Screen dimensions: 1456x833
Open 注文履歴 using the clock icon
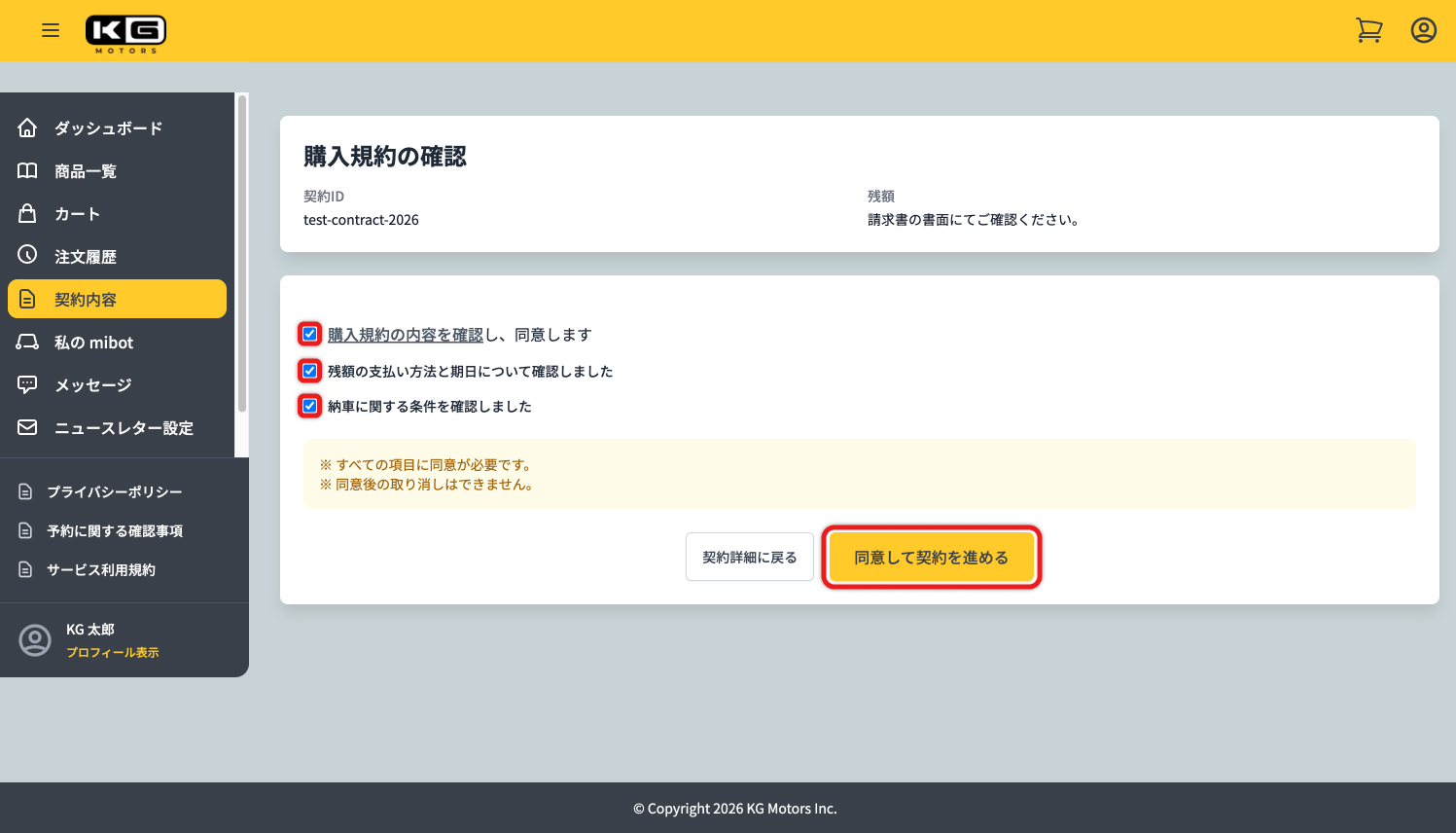28,256
